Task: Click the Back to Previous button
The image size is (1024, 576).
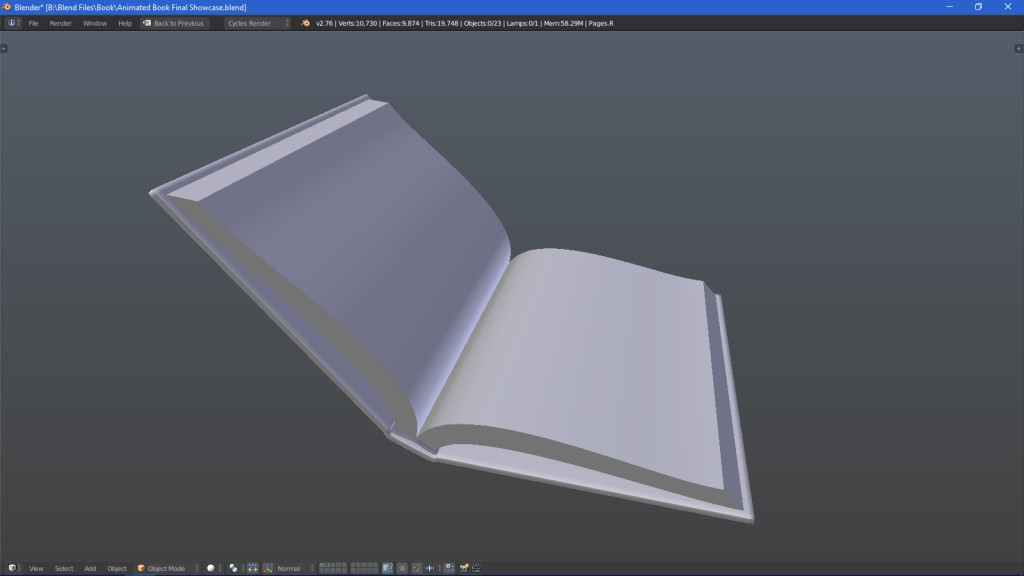Action: click(x=175, y=23)
